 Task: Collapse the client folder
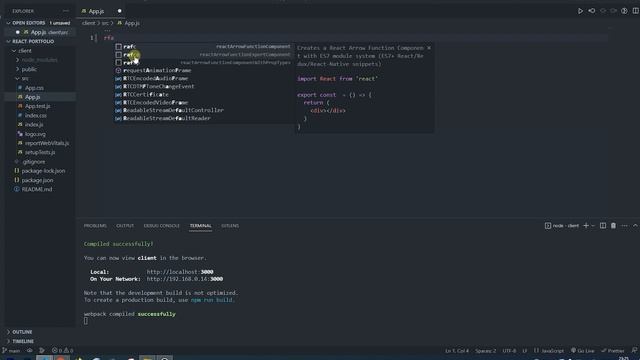39,51
